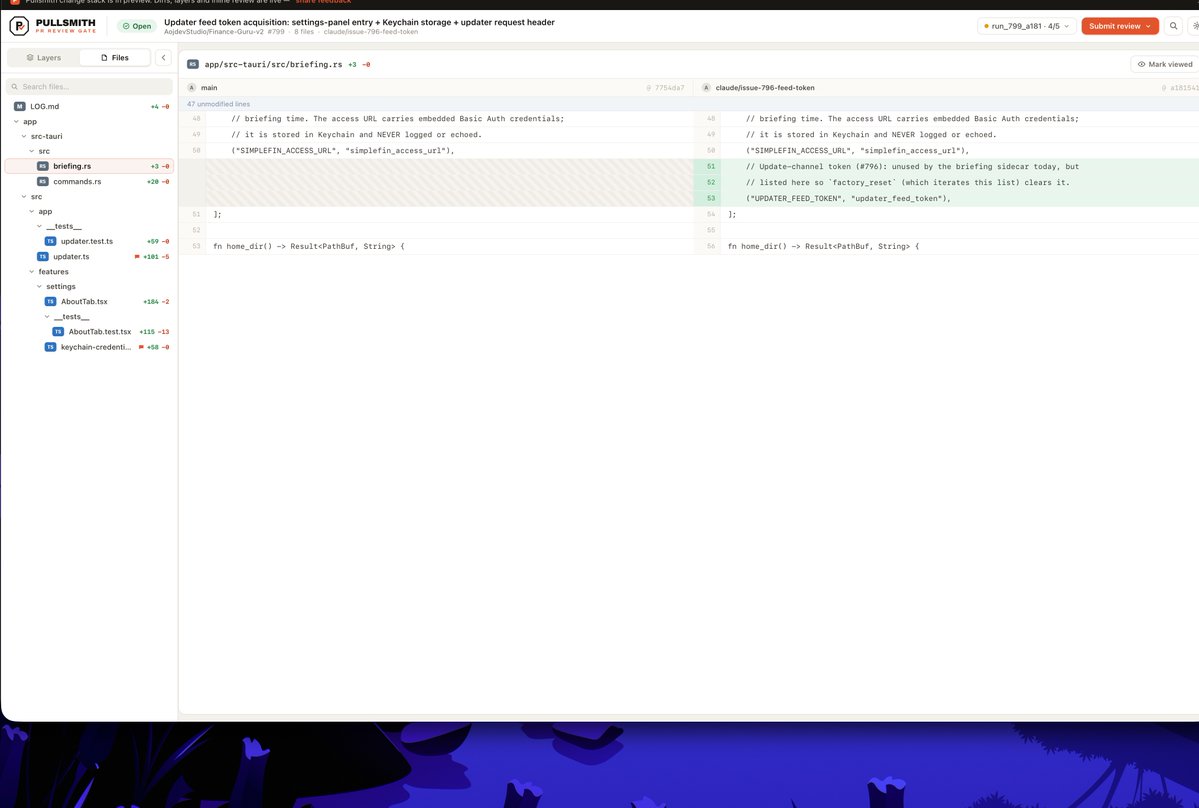Click the RS icon of commands.rs
Image resolution: width=1199 pixels, height=808 pixels.
43,182
